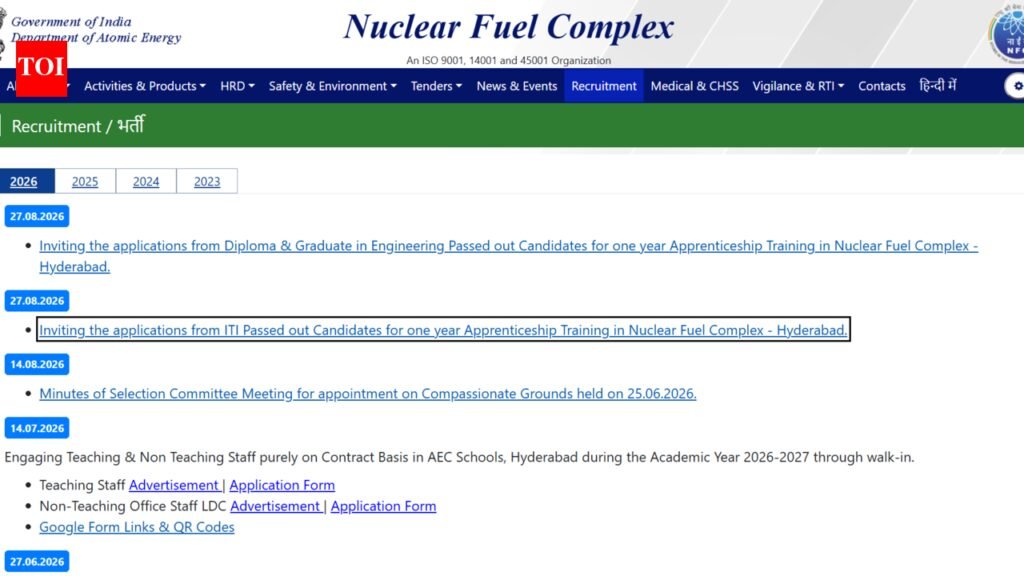
Task: Select the Recruitment menu item
Action: click(603, 86)
